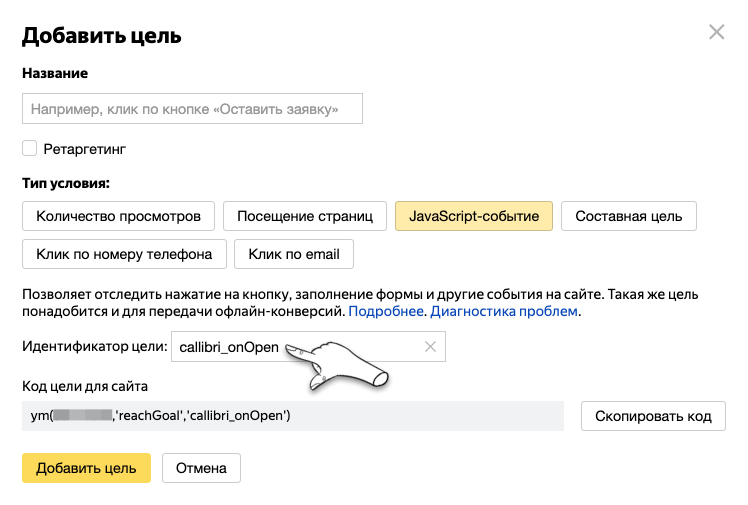Choose Посещение страниц condition type

tap(304, 216)
